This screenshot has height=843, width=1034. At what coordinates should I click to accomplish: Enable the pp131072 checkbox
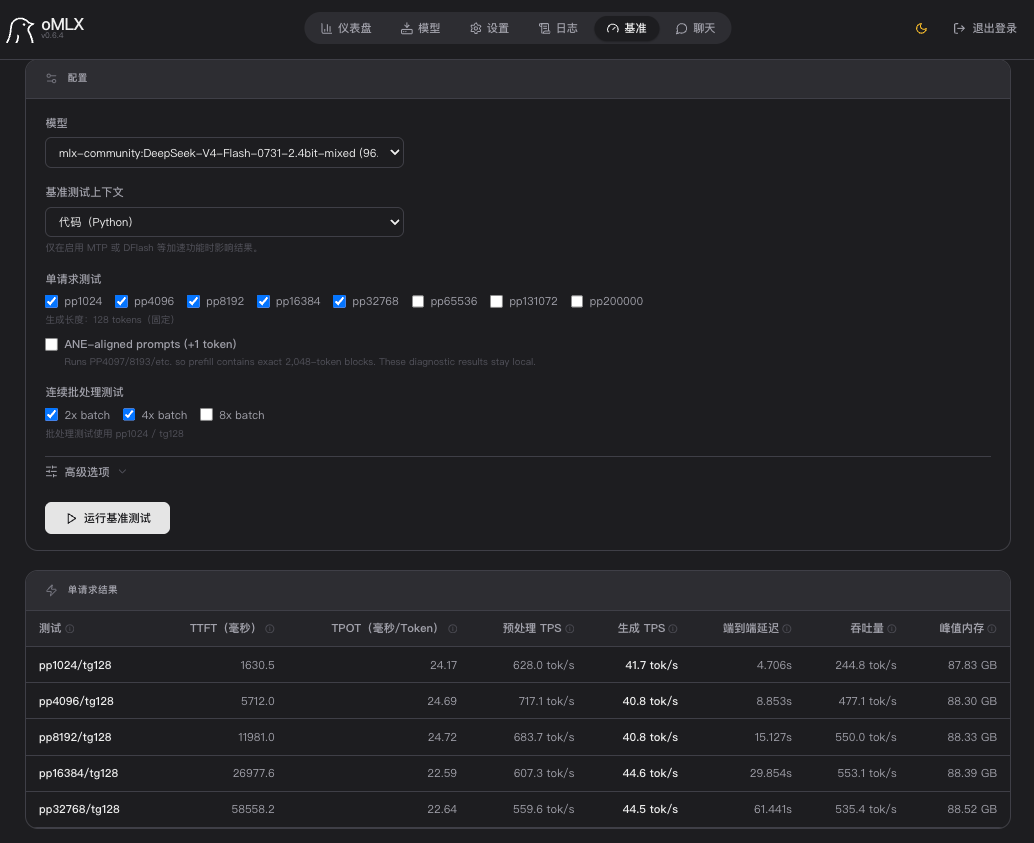pos(497,301)
